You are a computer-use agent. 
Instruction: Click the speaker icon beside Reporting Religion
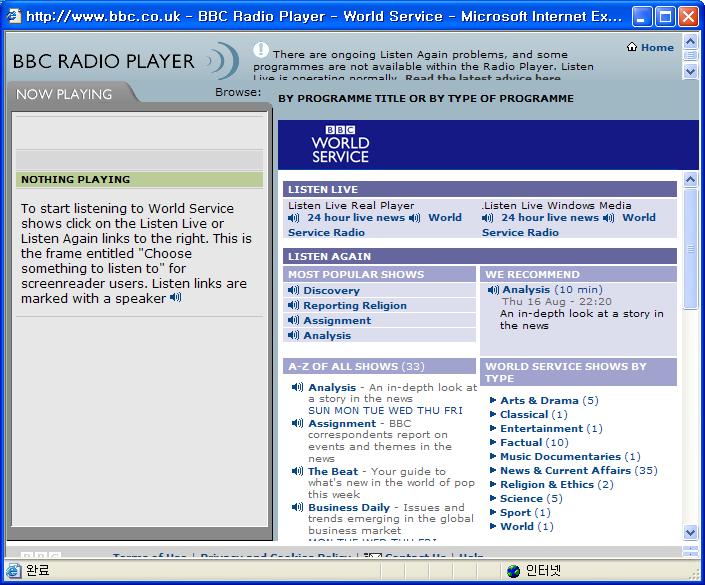pos(293,305)
